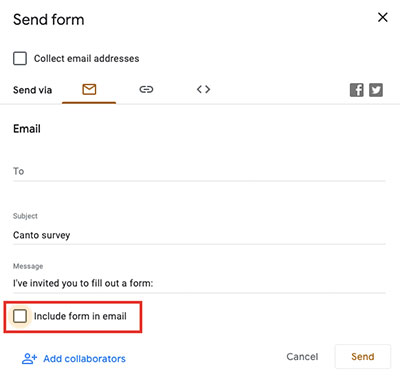Image resolution: width=400 pixels, height=382 pixels.
Task: Click the small 'Subject' field label
Action: pyautogui.click(x=25, y=216)
